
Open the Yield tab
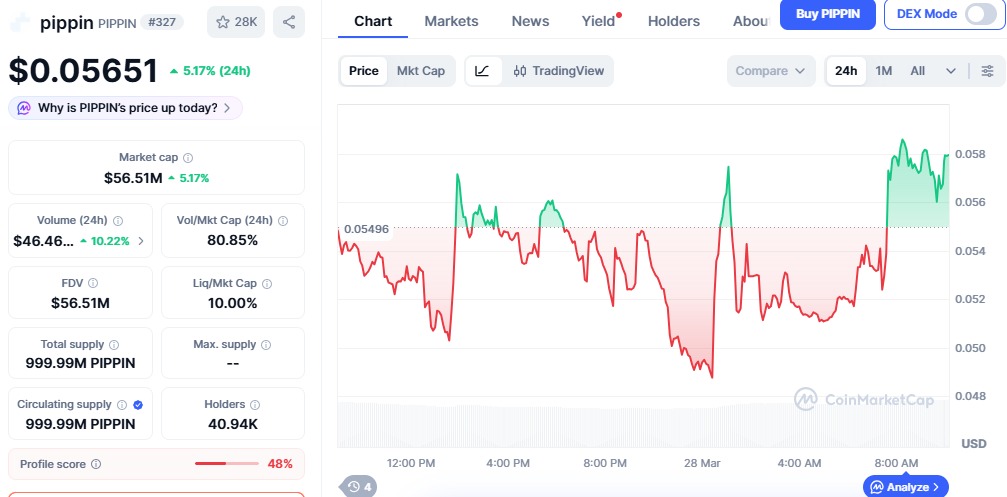click(x=599, y=21)
